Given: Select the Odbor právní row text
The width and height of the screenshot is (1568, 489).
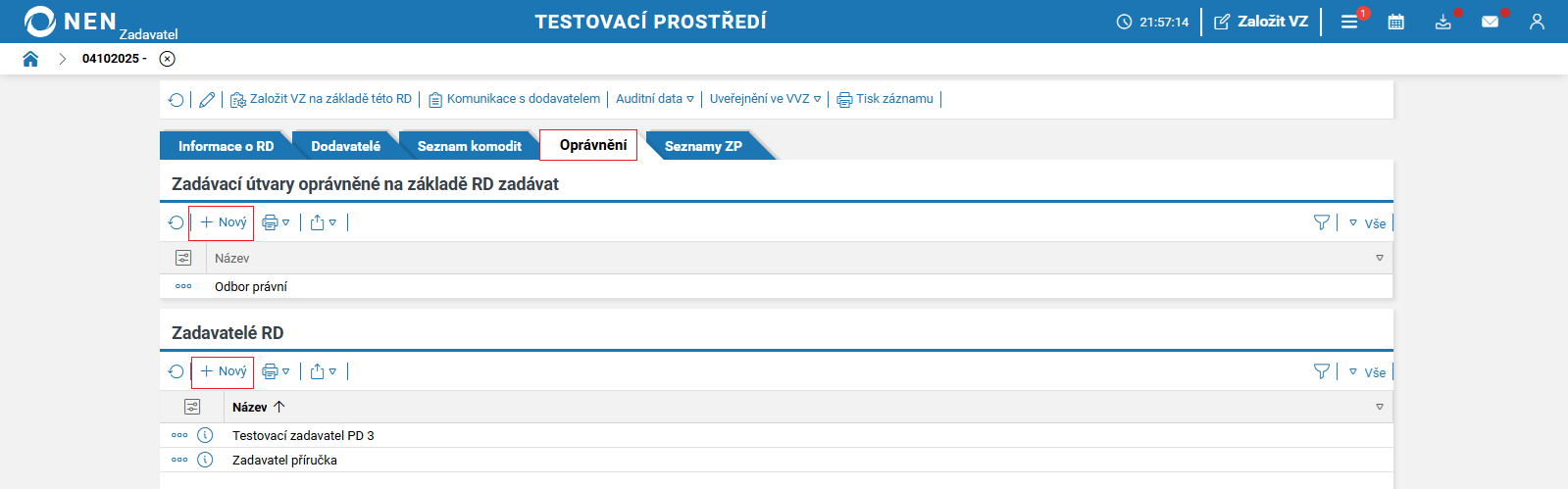Looking at the screenshot, I should [x=251, y=286].
